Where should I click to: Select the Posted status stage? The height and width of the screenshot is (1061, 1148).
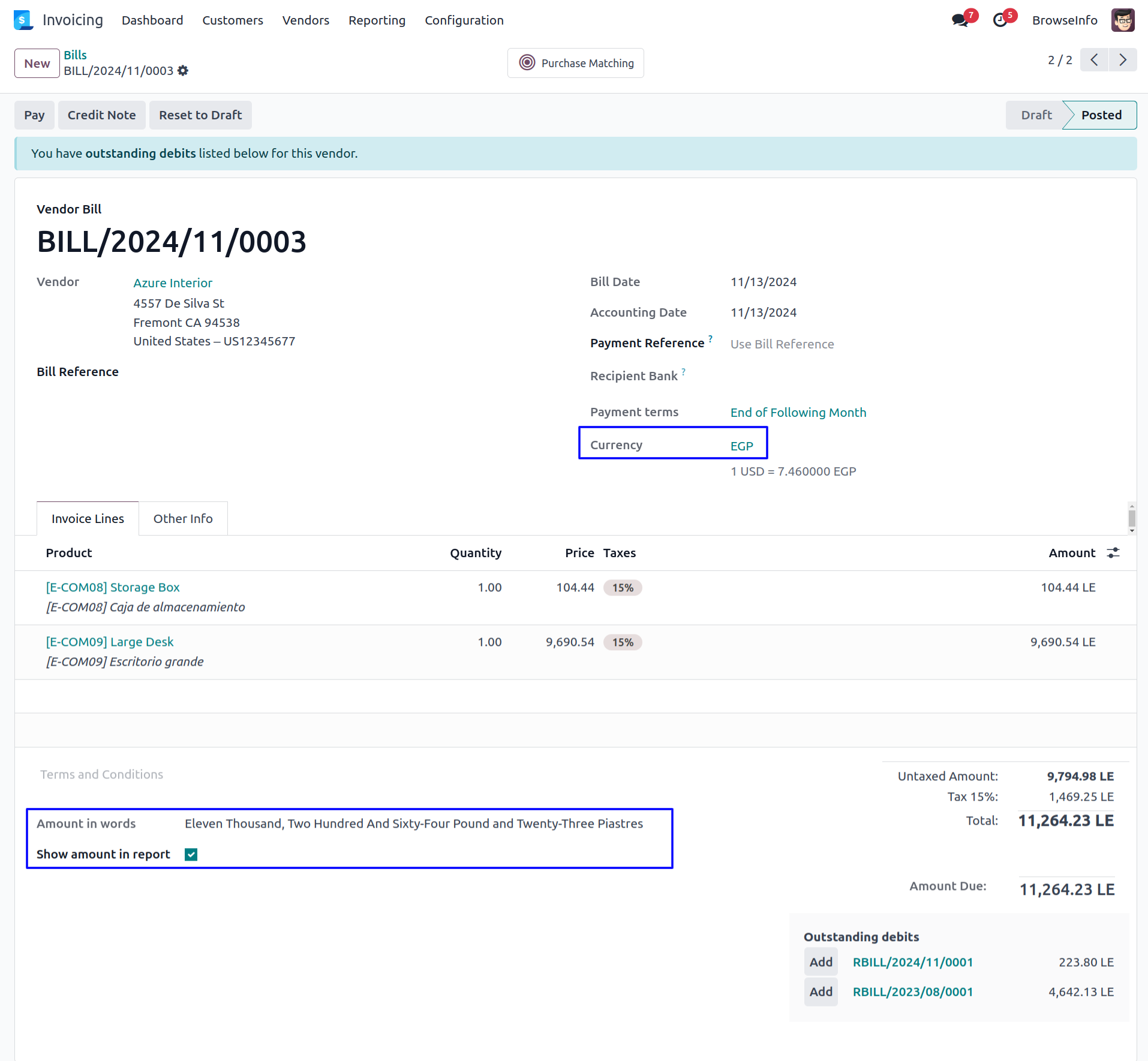point(1101,115)
